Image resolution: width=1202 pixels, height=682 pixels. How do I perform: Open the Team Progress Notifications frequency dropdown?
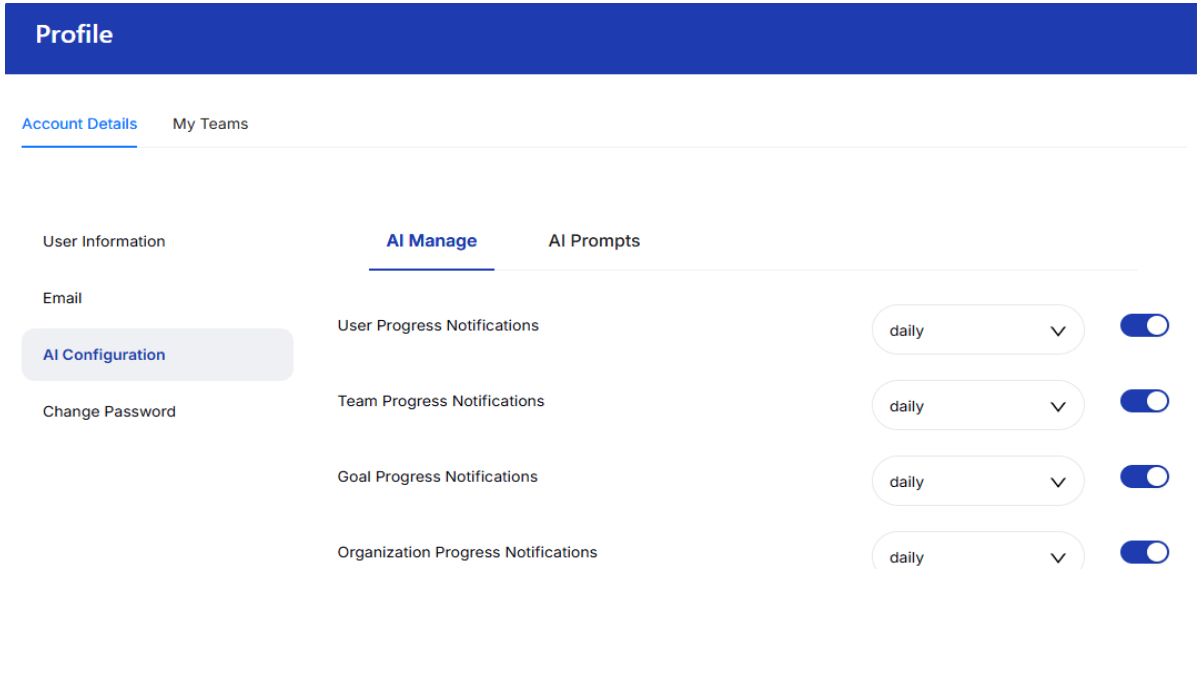(x=977, y=406)
